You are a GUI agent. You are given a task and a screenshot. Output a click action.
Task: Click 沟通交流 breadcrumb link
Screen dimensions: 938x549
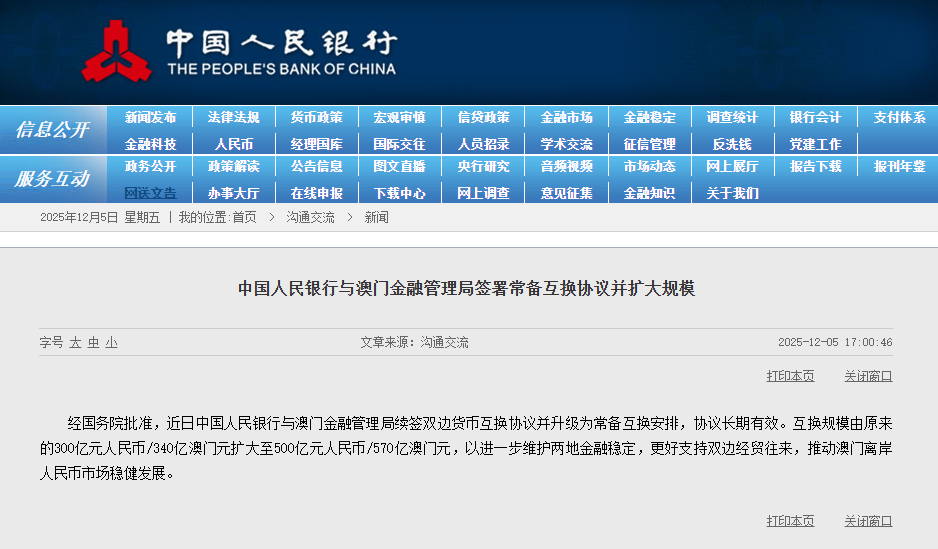[x=310, y=217]
